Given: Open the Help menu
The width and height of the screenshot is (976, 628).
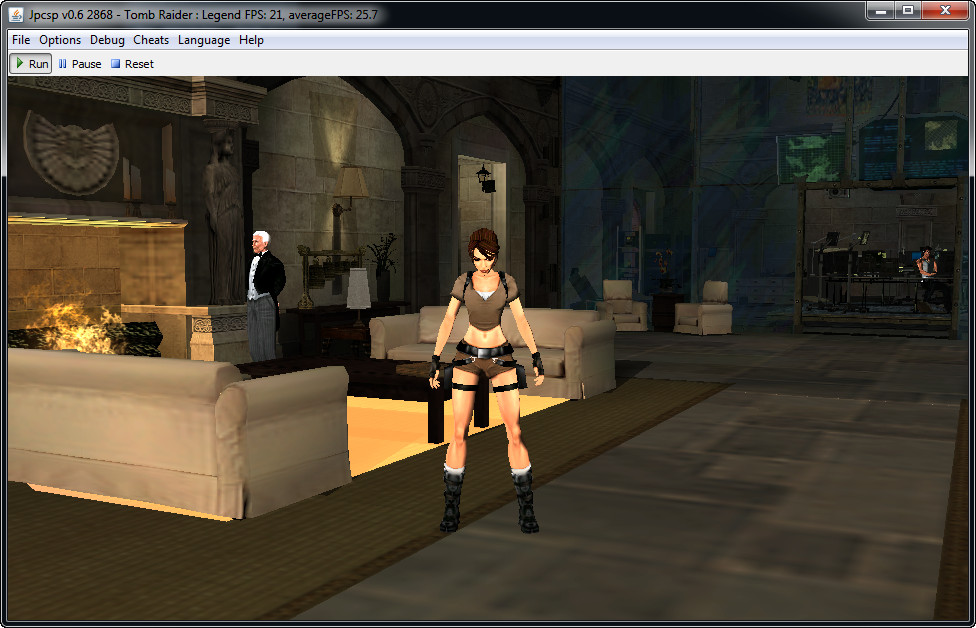Looking at the screenshot, I should click(251, 40).
